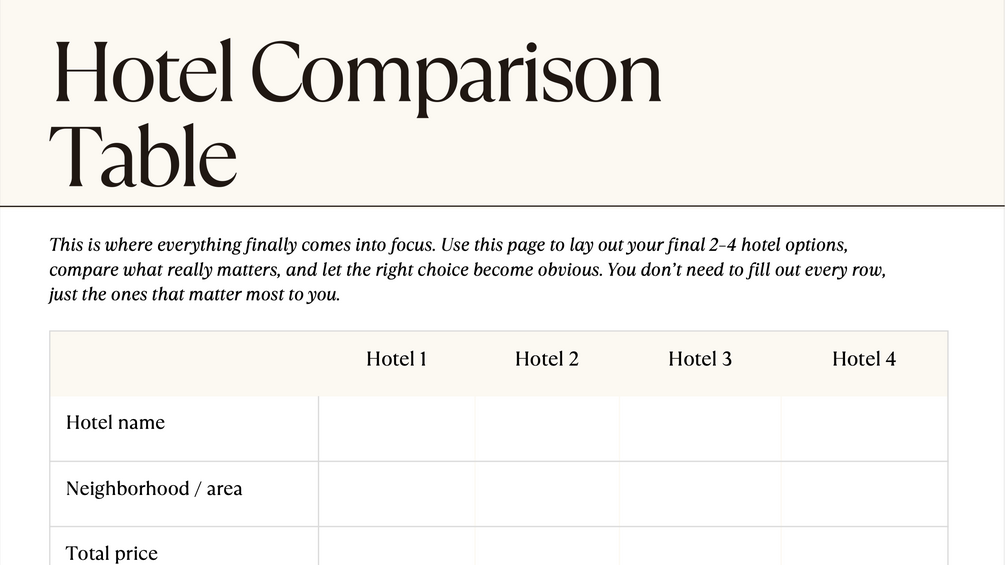Click Hotel name cell under Hotel 2
The height and width of the screenshot is (565, 1005).
pos(547,429)
